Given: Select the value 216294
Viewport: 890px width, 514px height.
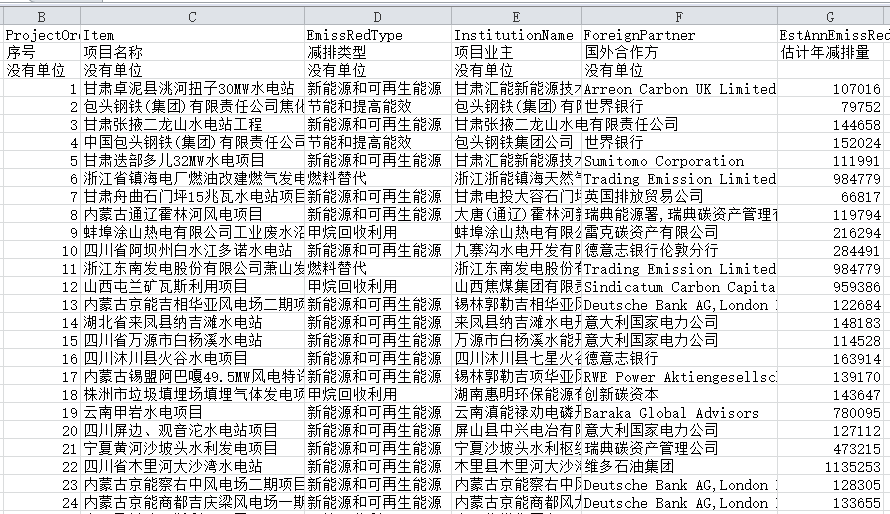Looking at the screenshot, I should pyautogui.click(x=830, y=233).
